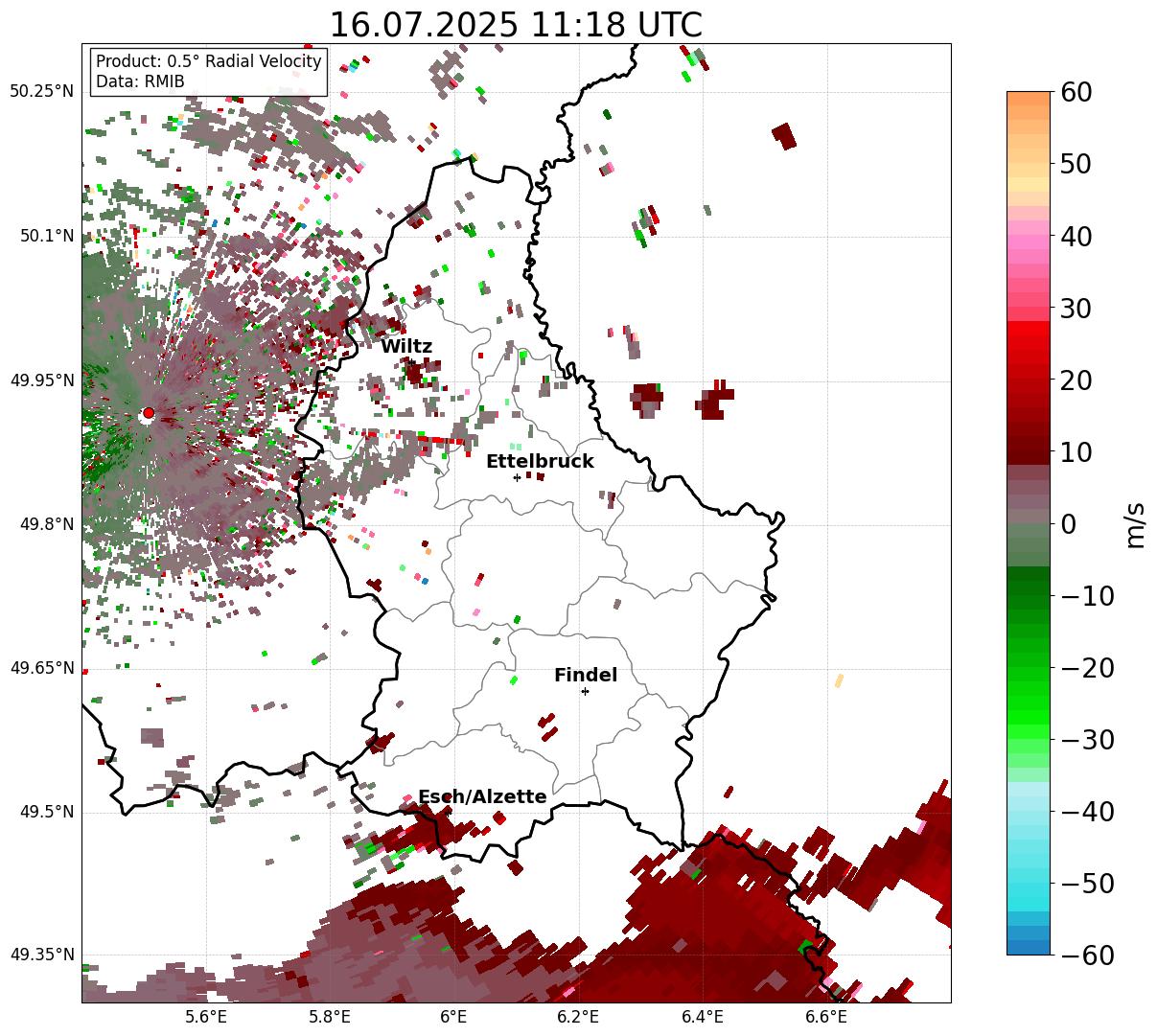1157x1036 pixels.
Task: Click the 6.4°E longitude label
Action: click(x=703, y=1017)
